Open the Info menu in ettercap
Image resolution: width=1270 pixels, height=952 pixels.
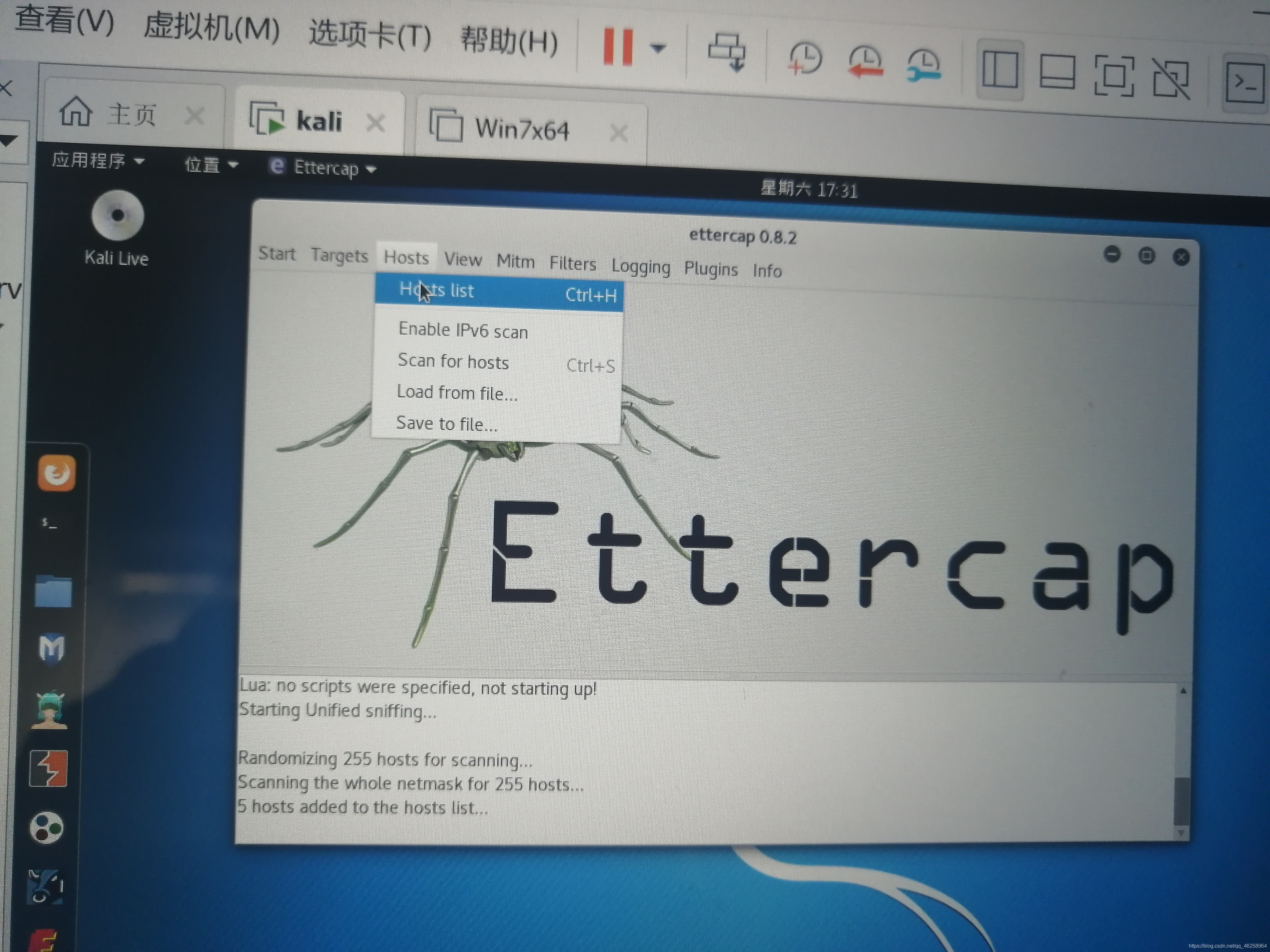(767, 270)
